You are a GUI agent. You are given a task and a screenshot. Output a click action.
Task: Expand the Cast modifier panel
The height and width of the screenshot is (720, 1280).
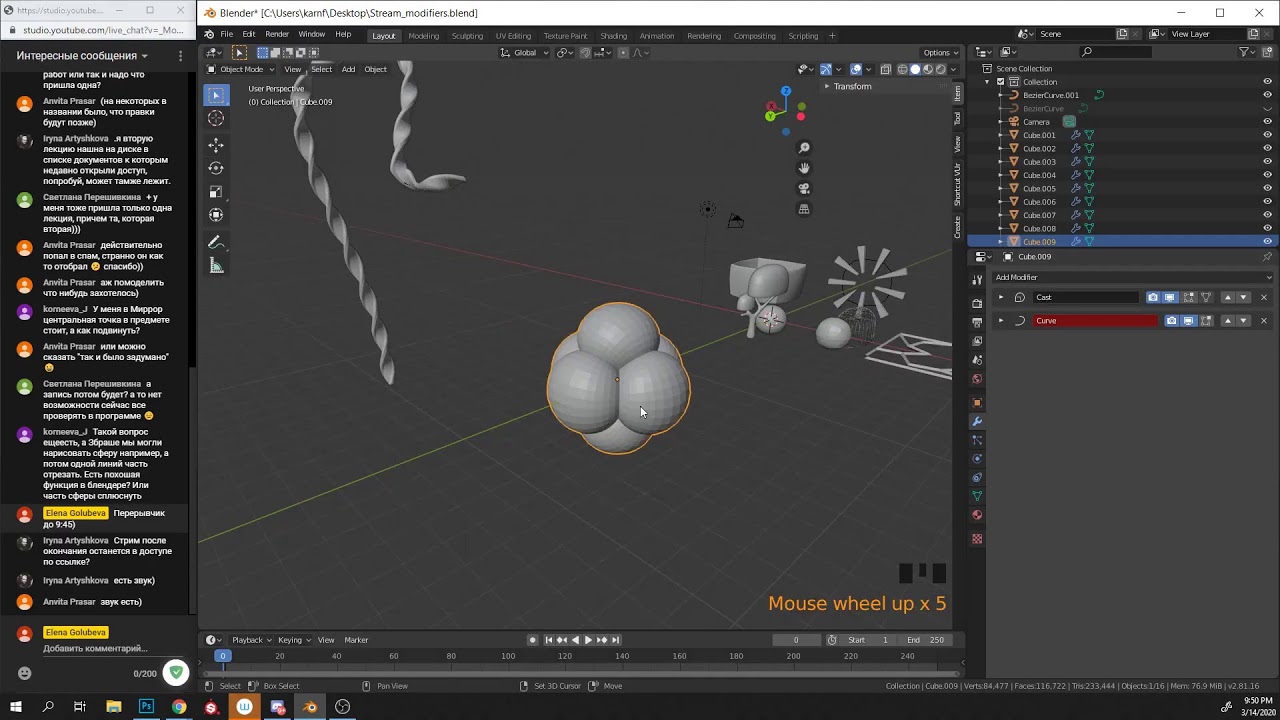[1001, 297]
